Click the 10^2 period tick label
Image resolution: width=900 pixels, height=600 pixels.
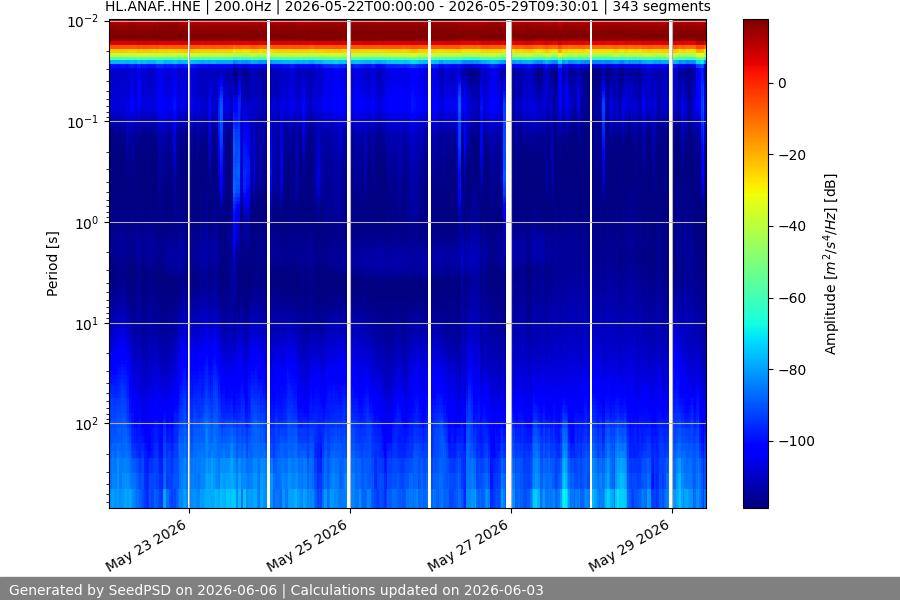(x=87, y=425)
